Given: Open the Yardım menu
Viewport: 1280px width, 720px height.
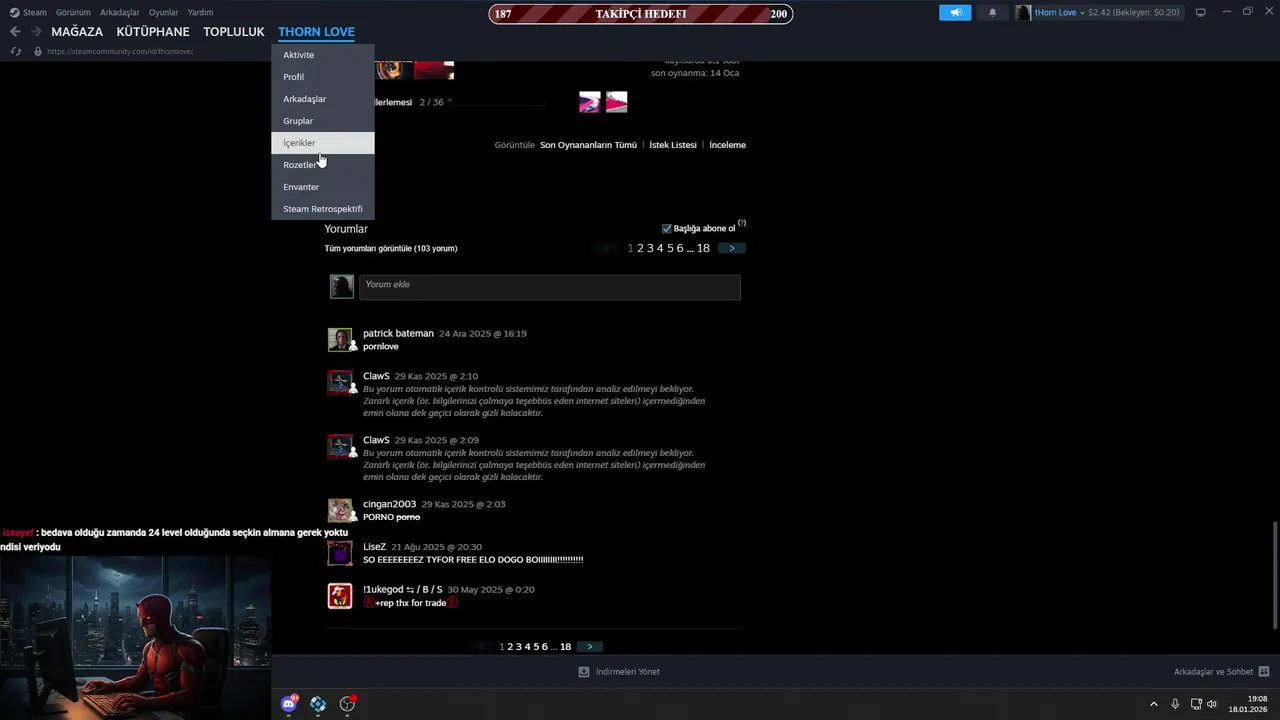Looking at the screenshot, I should click(200, 12).
